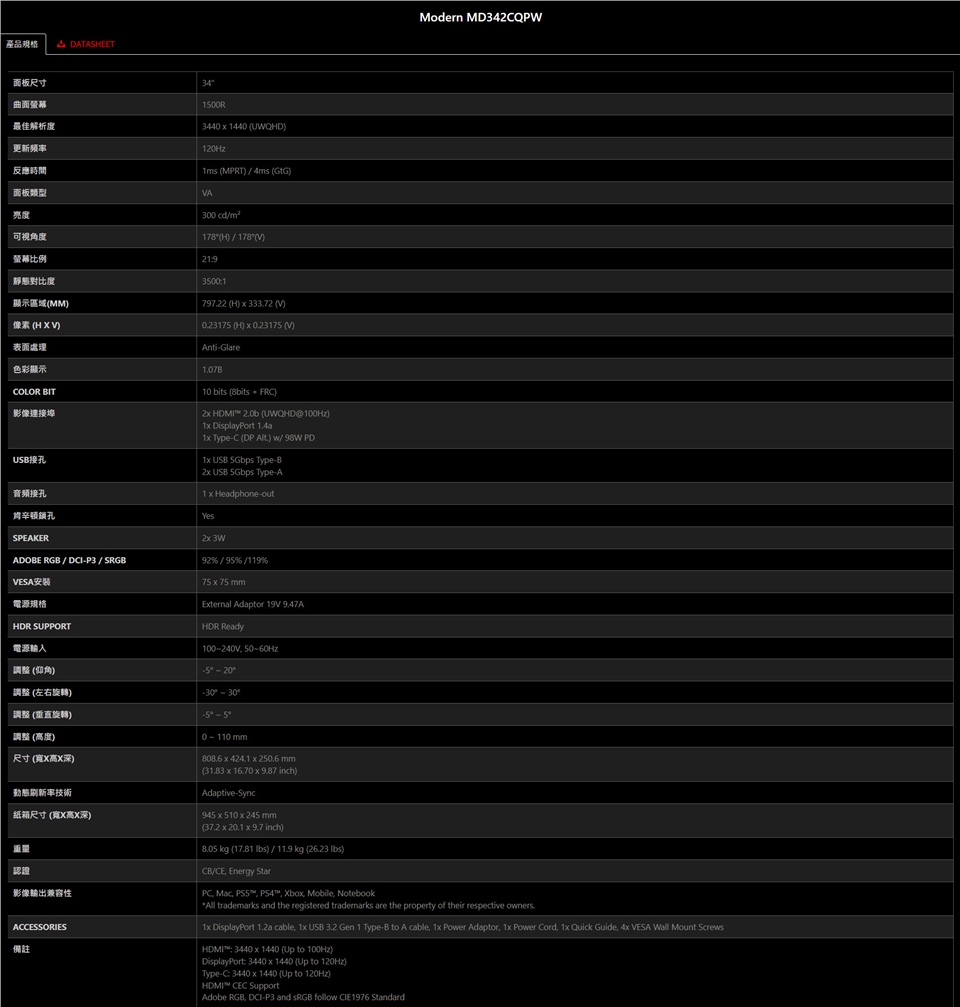Screen dimensions: 960x1007
Task: Select the 75 x 75 mm VESA value
Action: pyautogui.click(x=223, y=582)
